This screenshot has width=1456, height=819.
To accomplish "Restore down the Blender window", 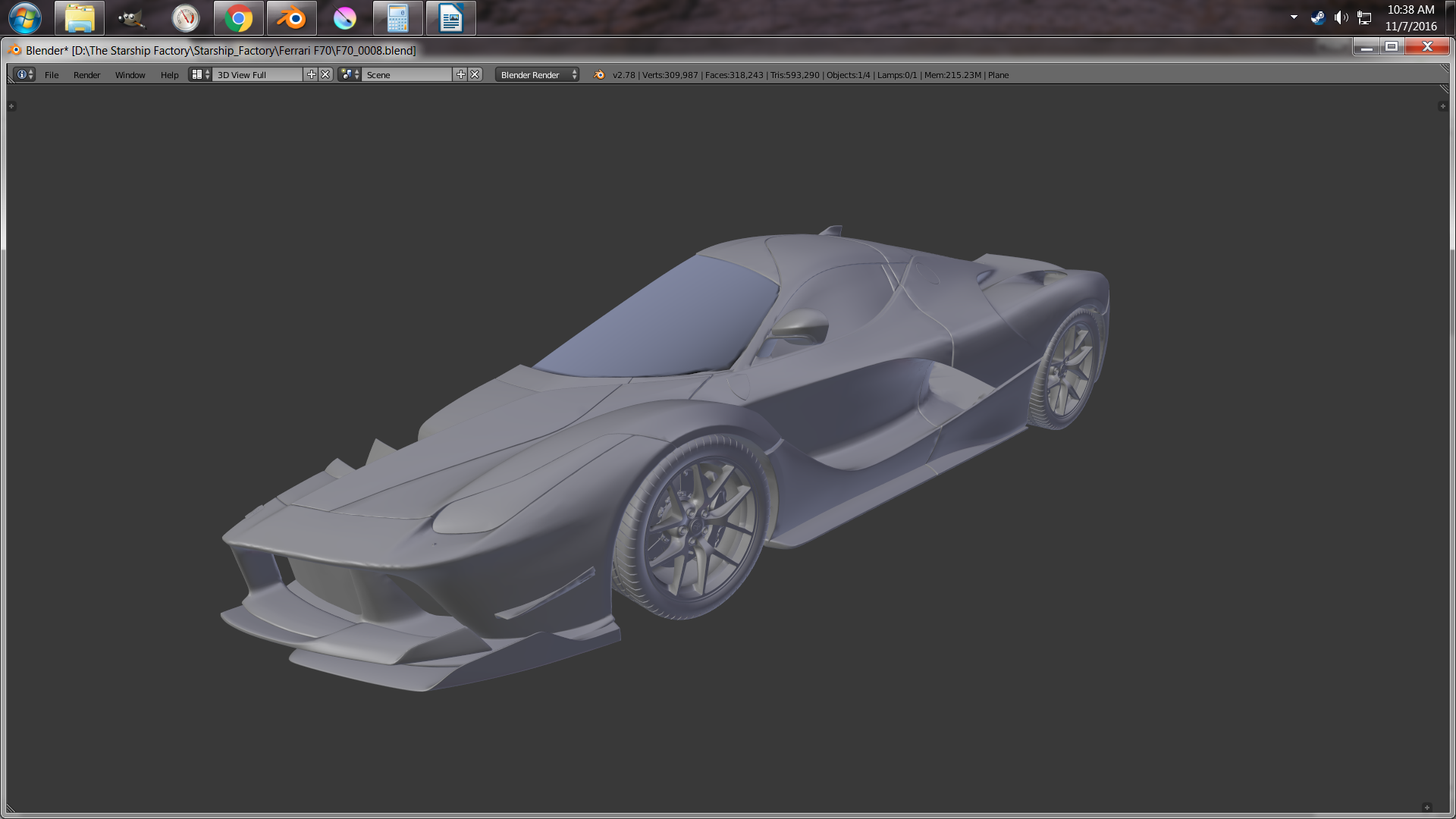I will (1392, 47).
